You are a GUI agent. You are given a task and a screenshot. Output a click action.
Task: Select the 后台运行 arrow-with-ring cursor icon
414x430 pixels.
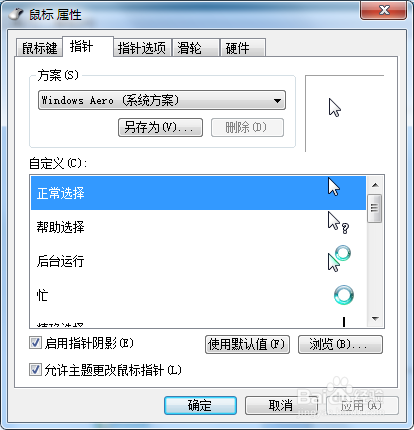coord(339,259)
